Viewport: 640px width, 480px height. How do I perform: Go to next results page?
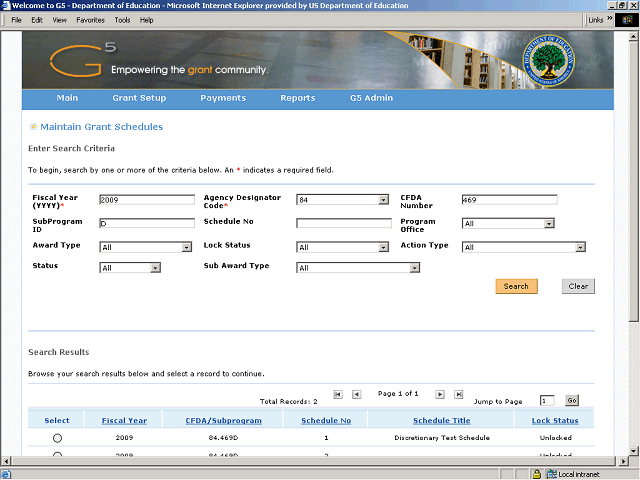pos(440,394)
